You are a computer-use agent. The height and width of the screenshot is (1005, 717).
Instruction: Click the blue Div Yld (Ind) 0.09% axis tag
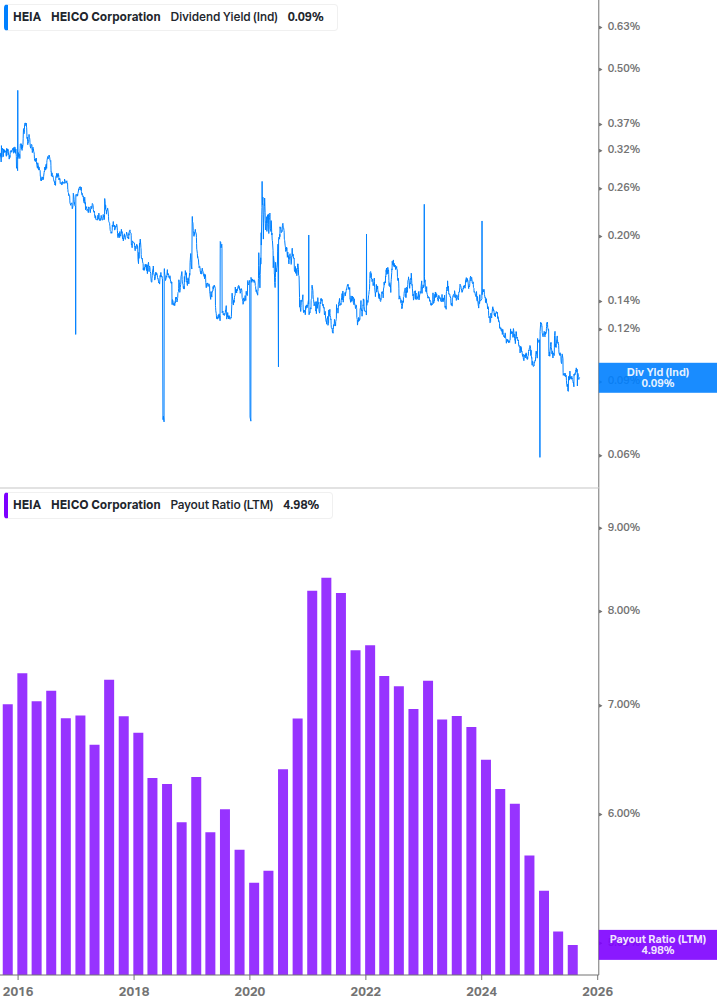click(658, 378)
